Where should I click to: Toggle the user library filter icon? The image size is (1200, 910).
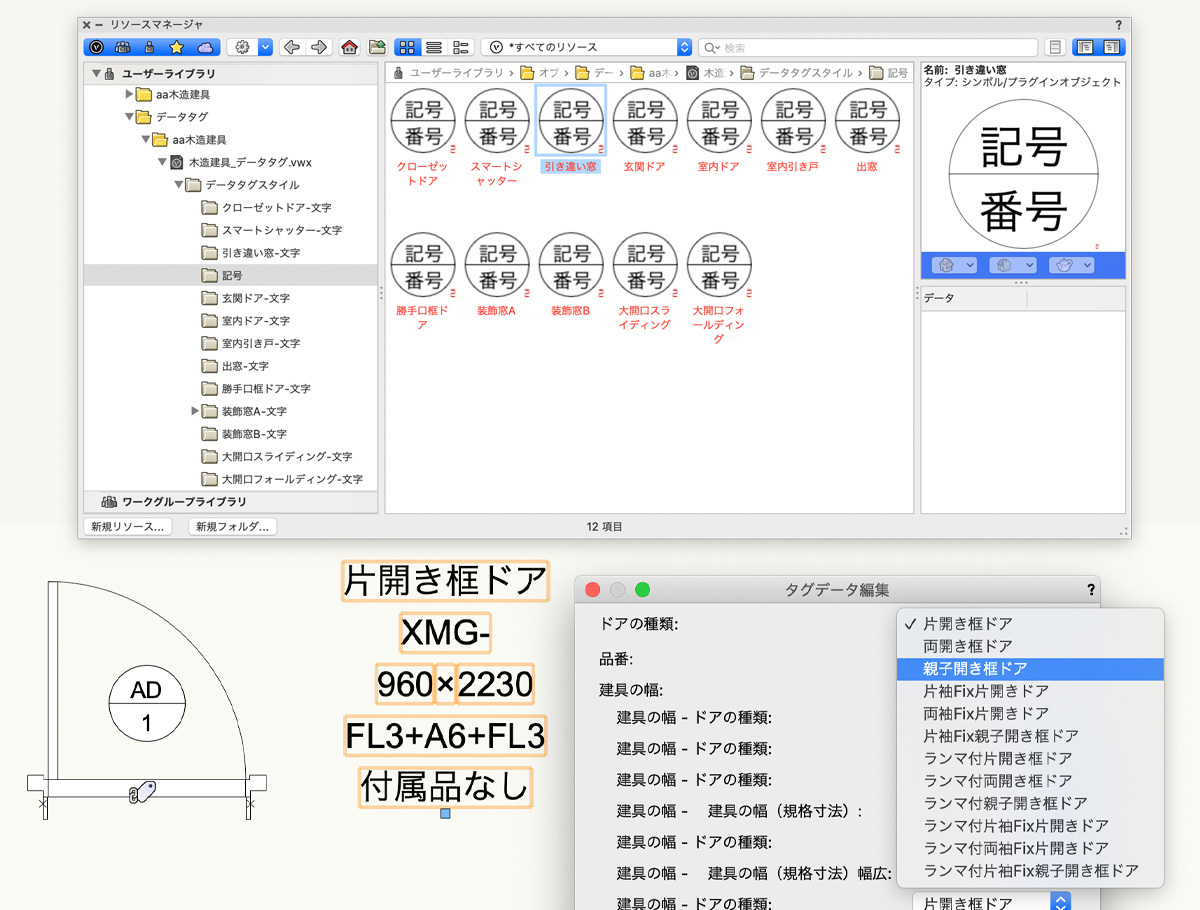click(x=149, y=47)
